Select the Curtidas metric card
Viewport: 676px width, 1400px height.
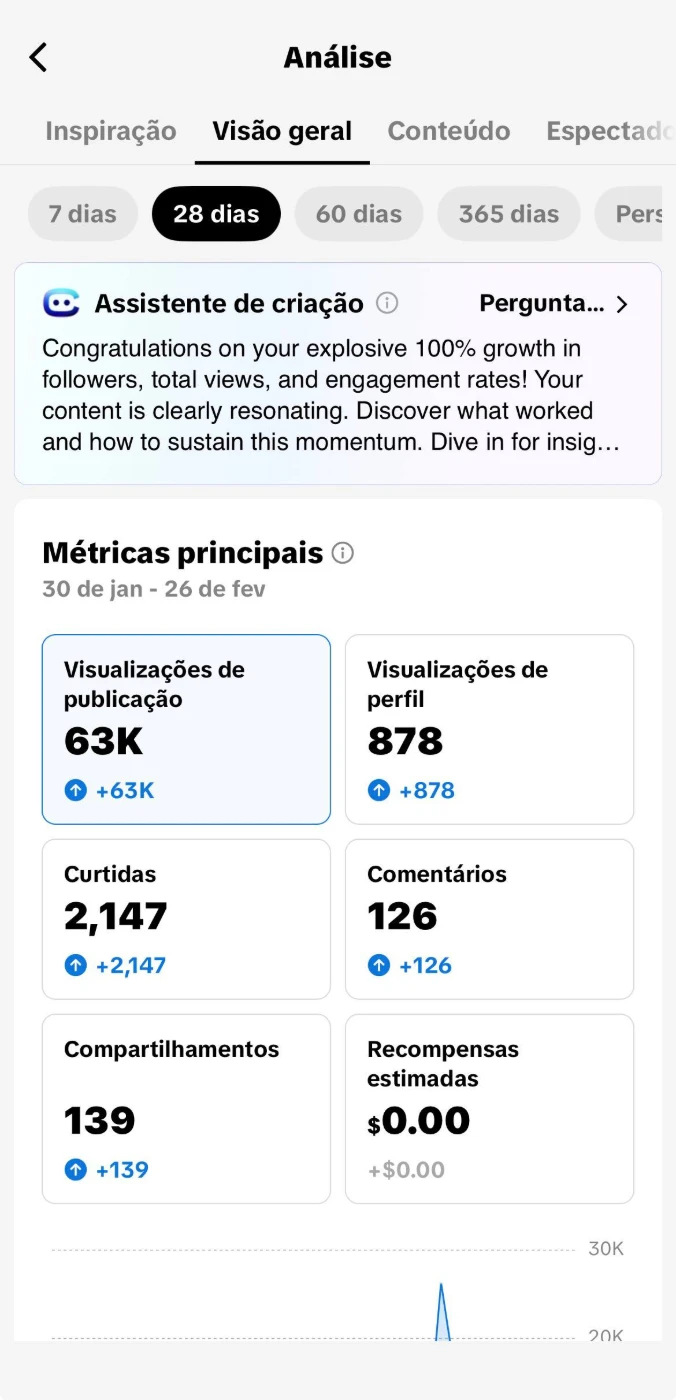[186, 919]
